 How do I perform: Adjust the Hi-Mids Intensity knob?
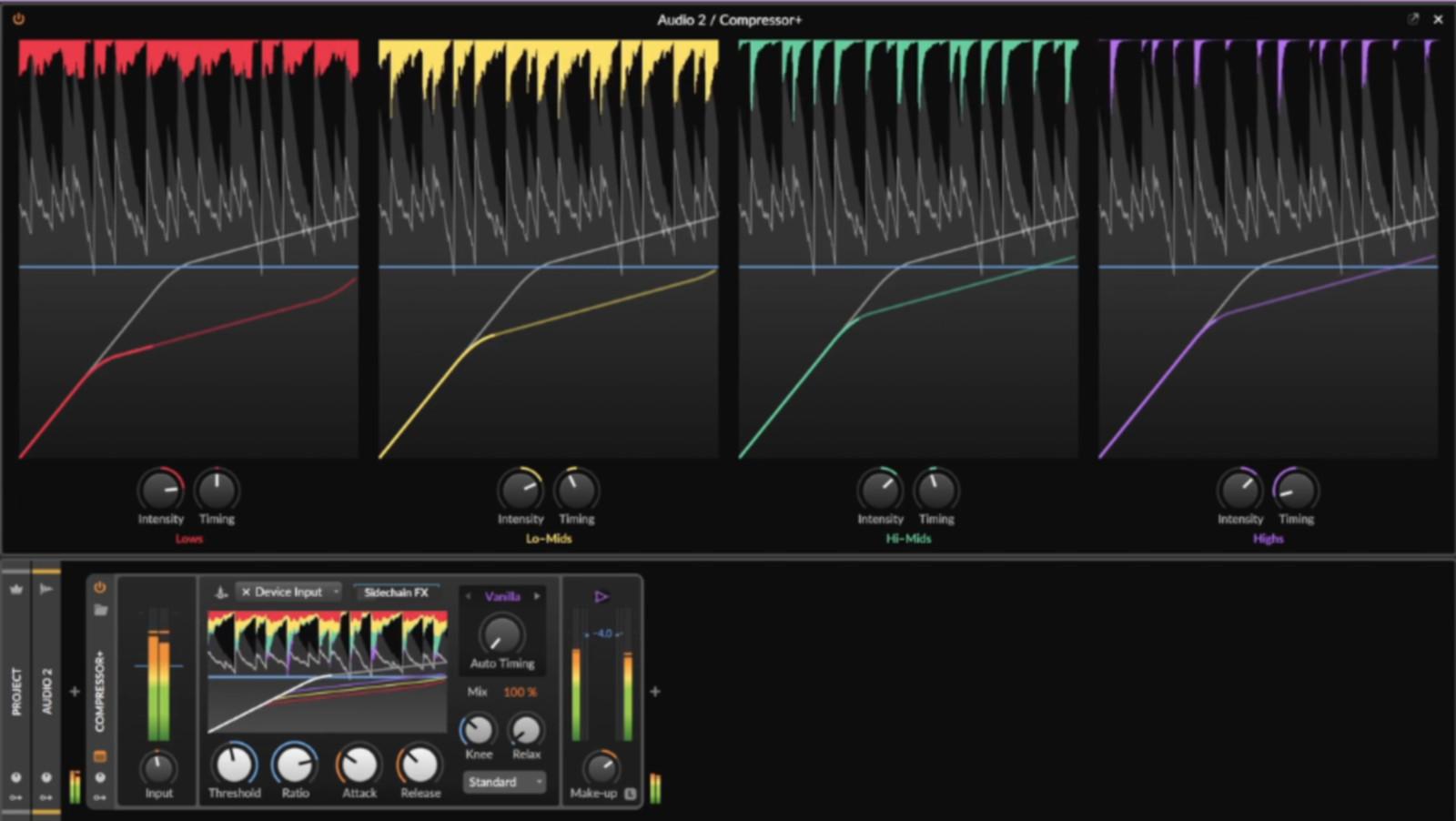[880, 490]
